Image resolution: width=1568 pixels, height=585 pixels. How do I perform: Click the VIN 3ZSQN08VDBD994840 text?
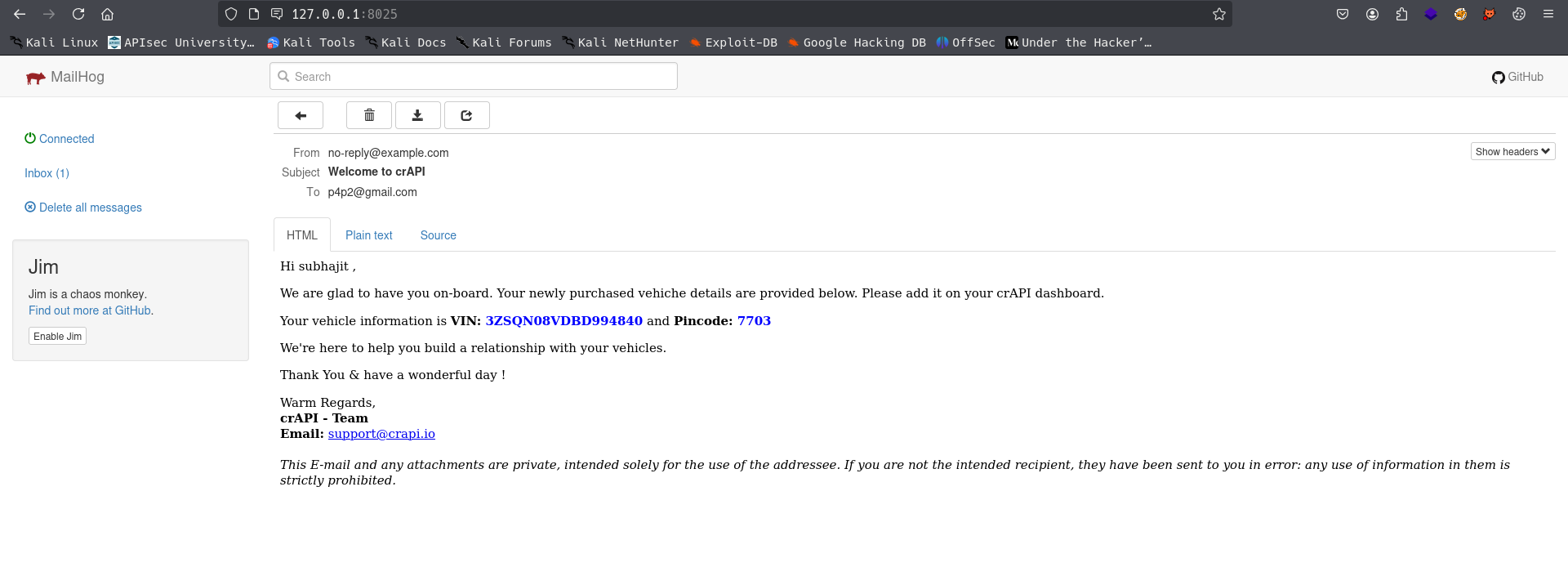click(564, 321)
